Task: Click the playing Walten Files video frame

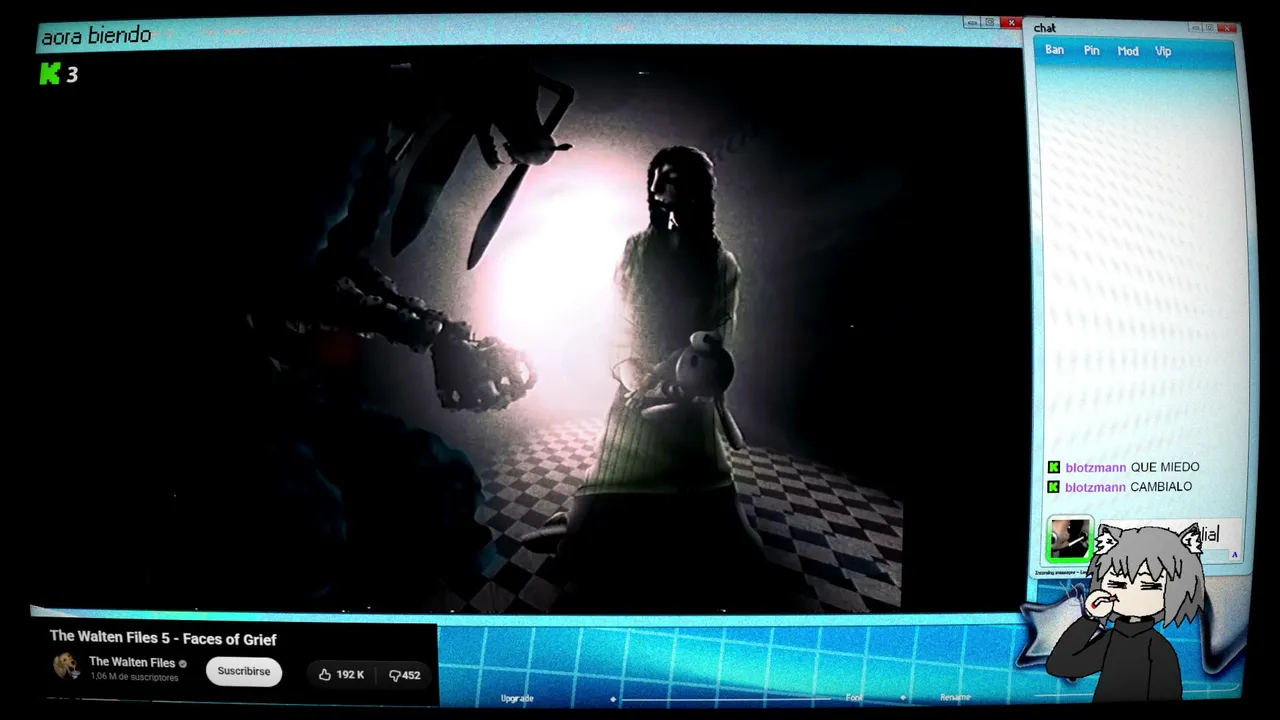Action: click(x=530, y=330)
